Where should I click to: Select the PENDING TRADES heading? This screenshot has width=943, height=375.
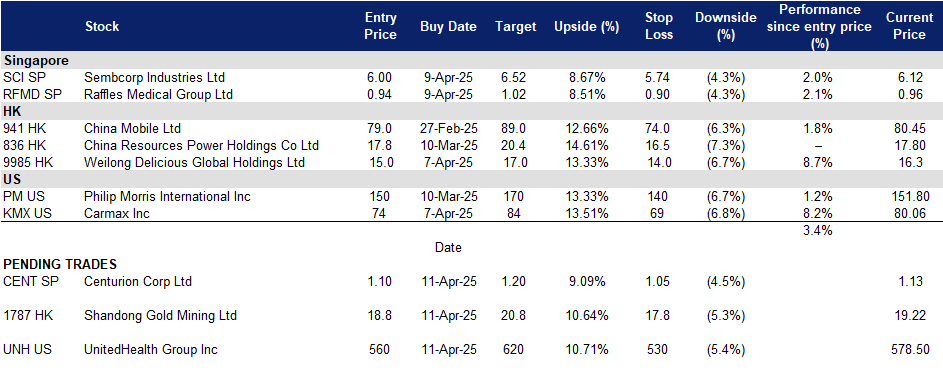pos(60,264)
